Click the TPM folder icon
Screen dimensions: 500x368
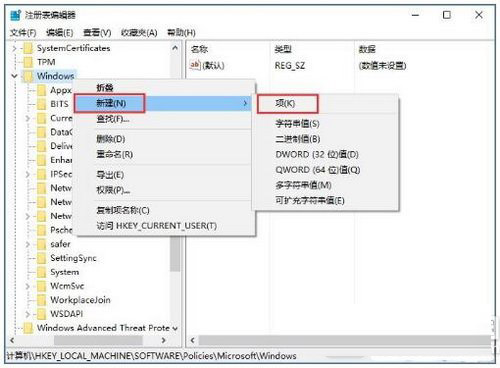tap(28, 62)
